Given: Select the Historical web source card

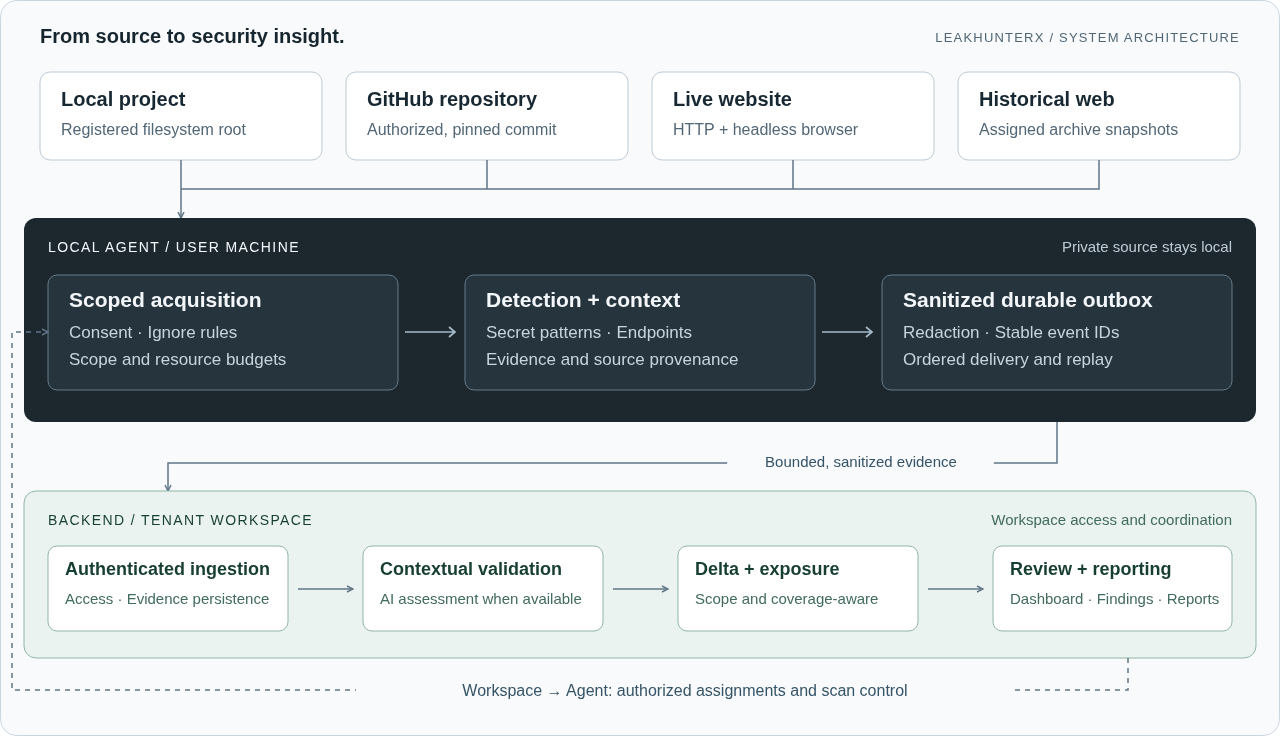Looking at the screenshot, I should coord(1099,116).
